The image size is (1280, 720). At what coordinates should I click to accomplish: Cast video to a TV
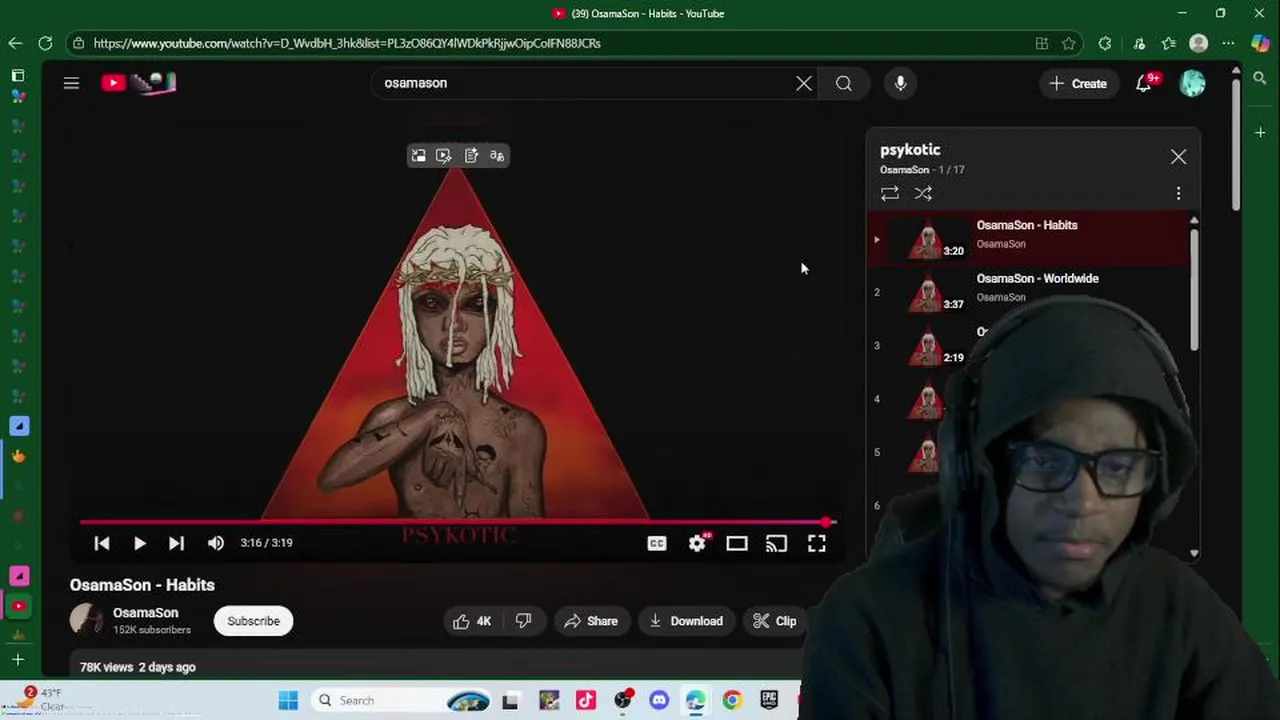(777, 543)
